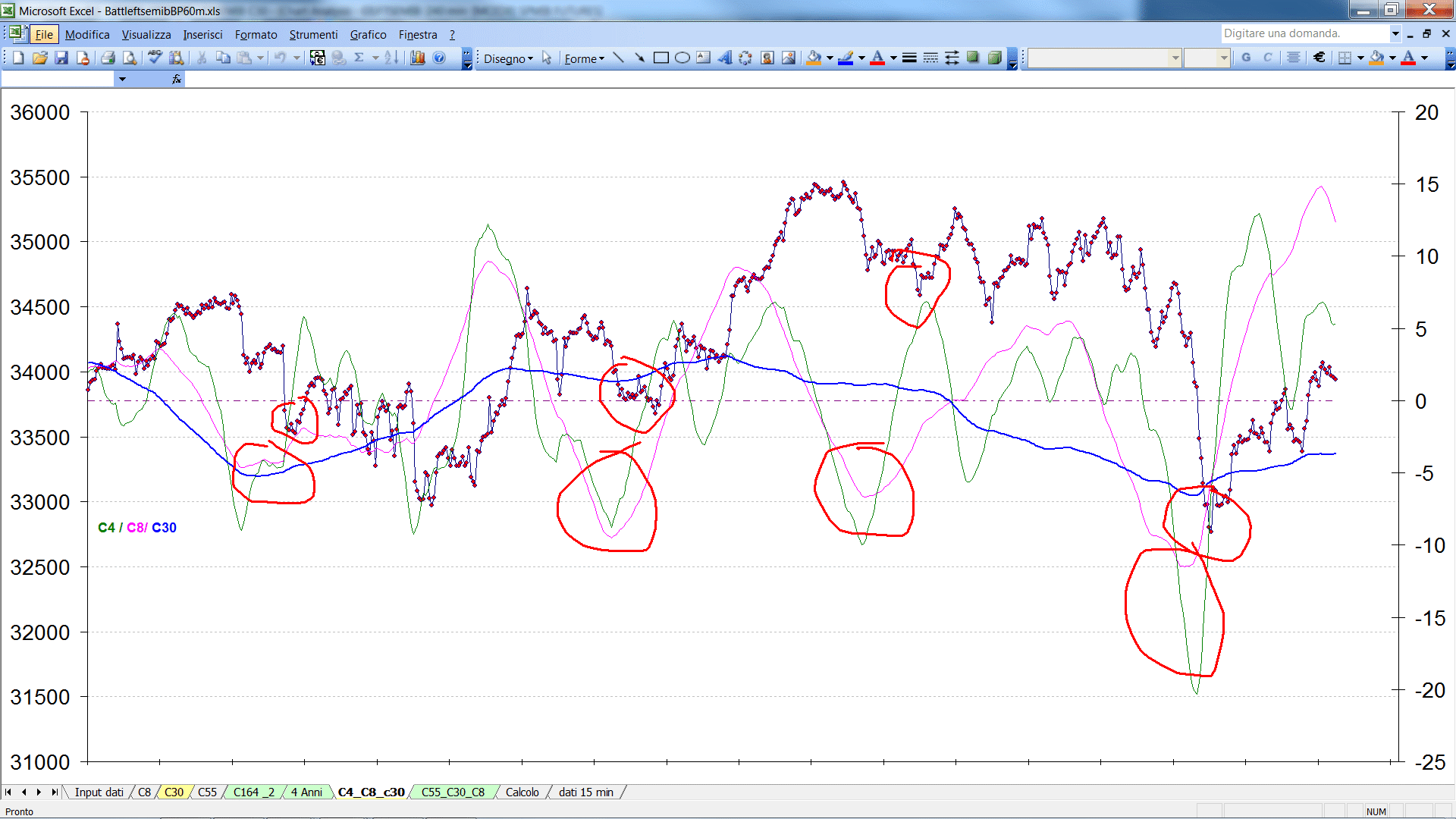Open the Line Style options
The height and width of the screenshot is (819, 1456).
tap(909, 58)
